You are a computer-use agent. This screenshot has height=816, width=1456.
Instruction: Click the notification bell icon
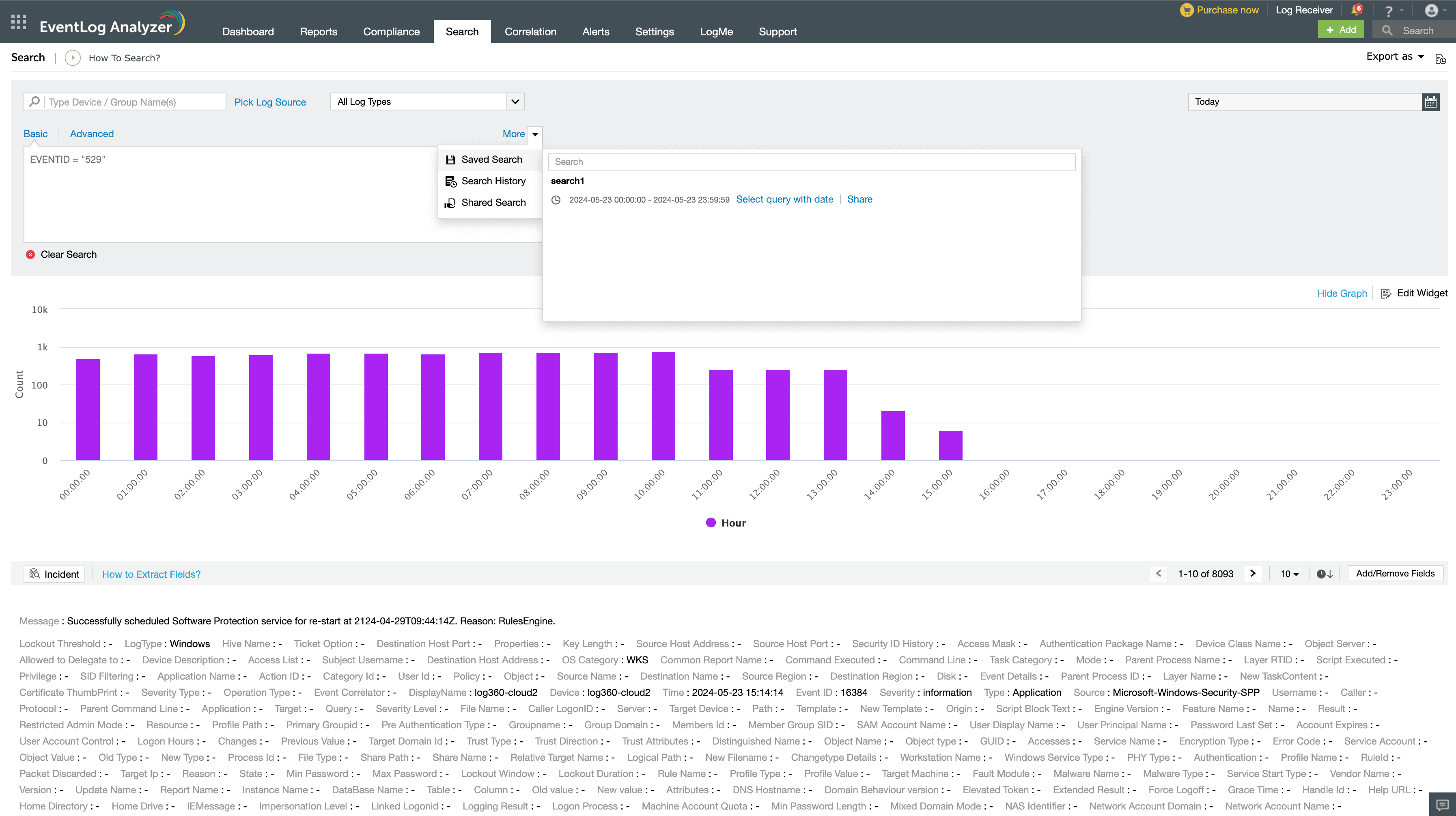(x=1356, y=10)
